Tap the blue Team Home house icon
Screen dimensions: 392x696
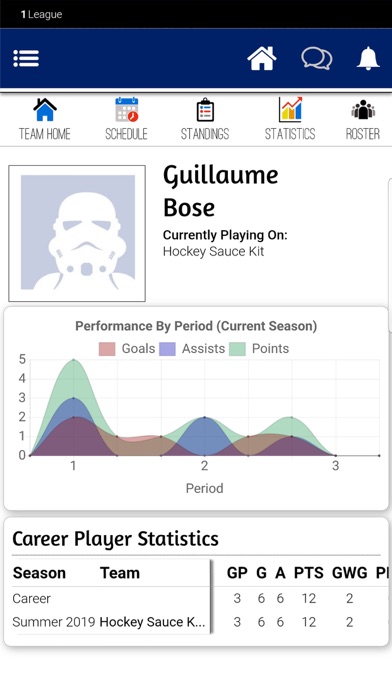(45, 110)
